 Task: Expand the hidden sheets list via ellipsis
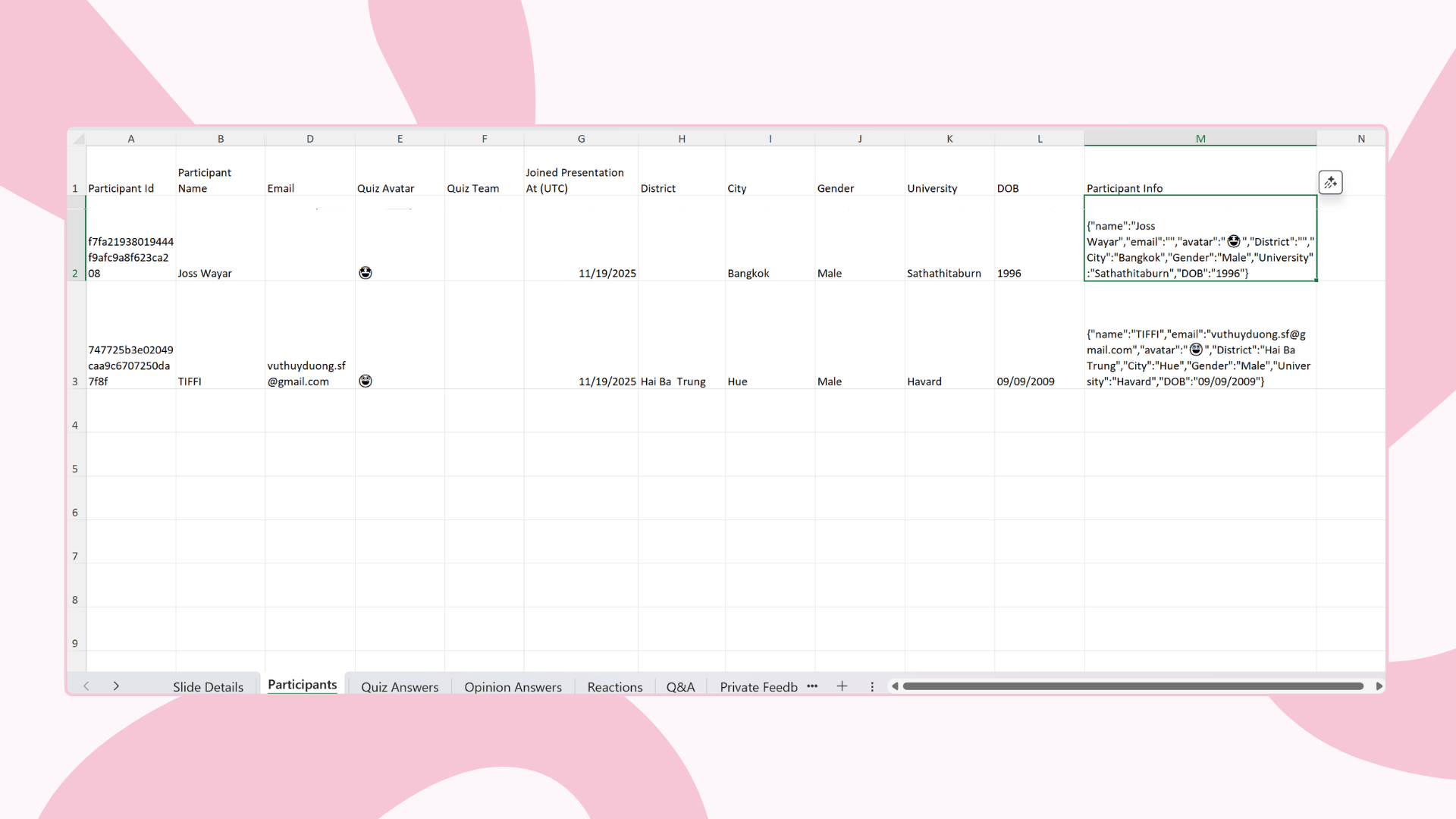point(812,686)
